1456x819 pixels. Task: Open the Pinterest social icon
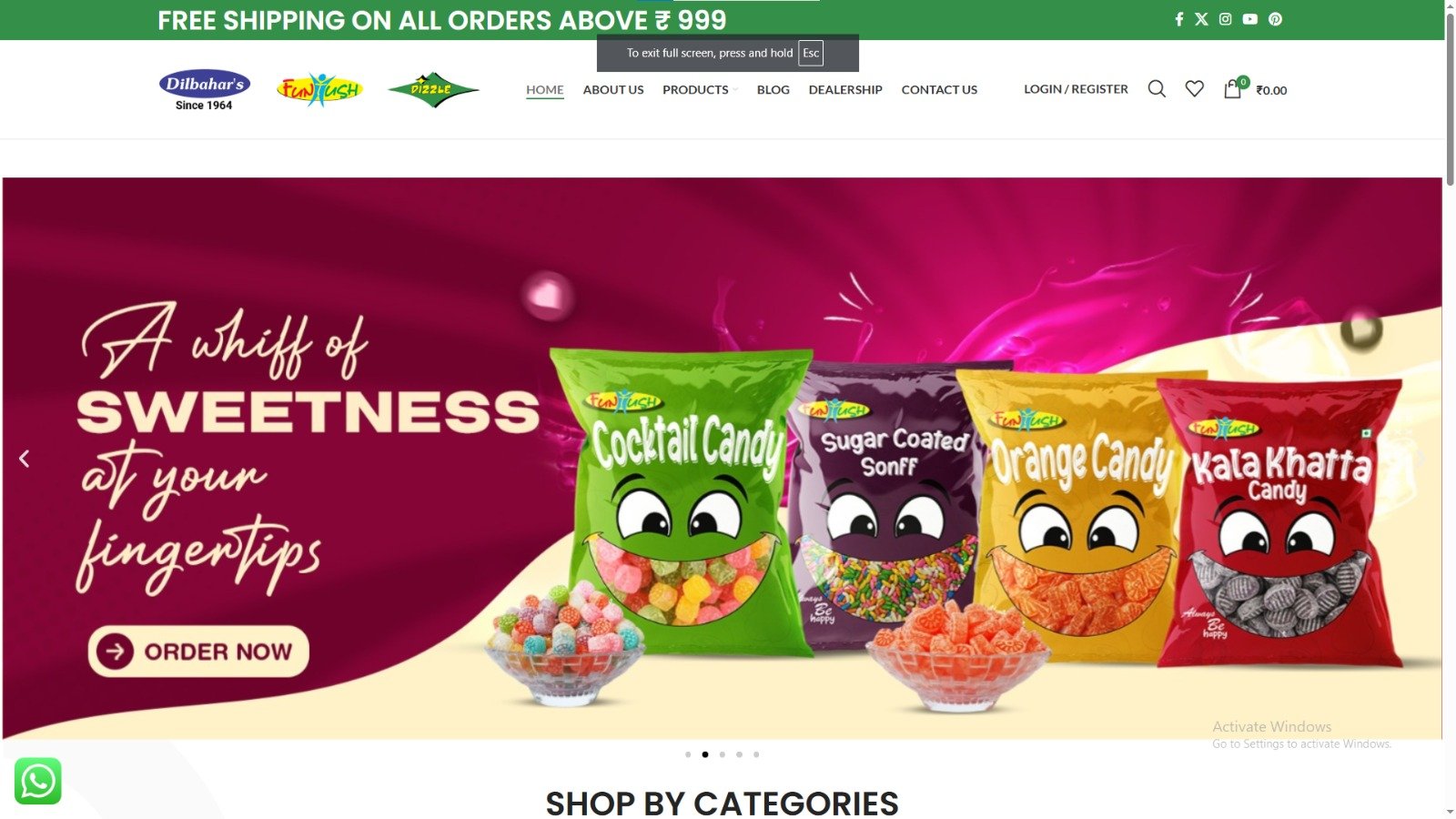pos(1275,19)
